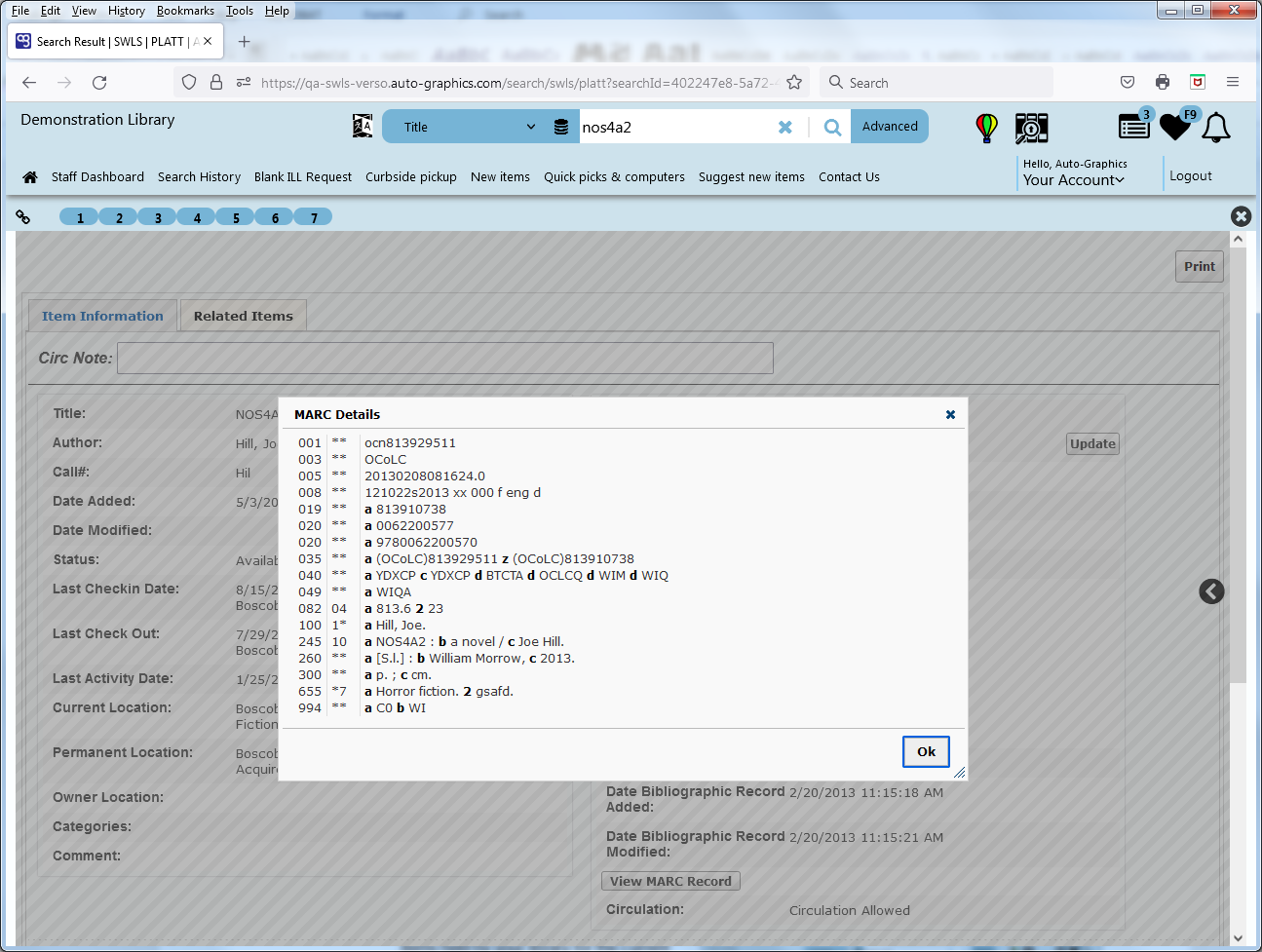The height and width of the screenshot is (952, 1262).
Task: Open Curbside pickup page
Action: (x=411, y=177)
